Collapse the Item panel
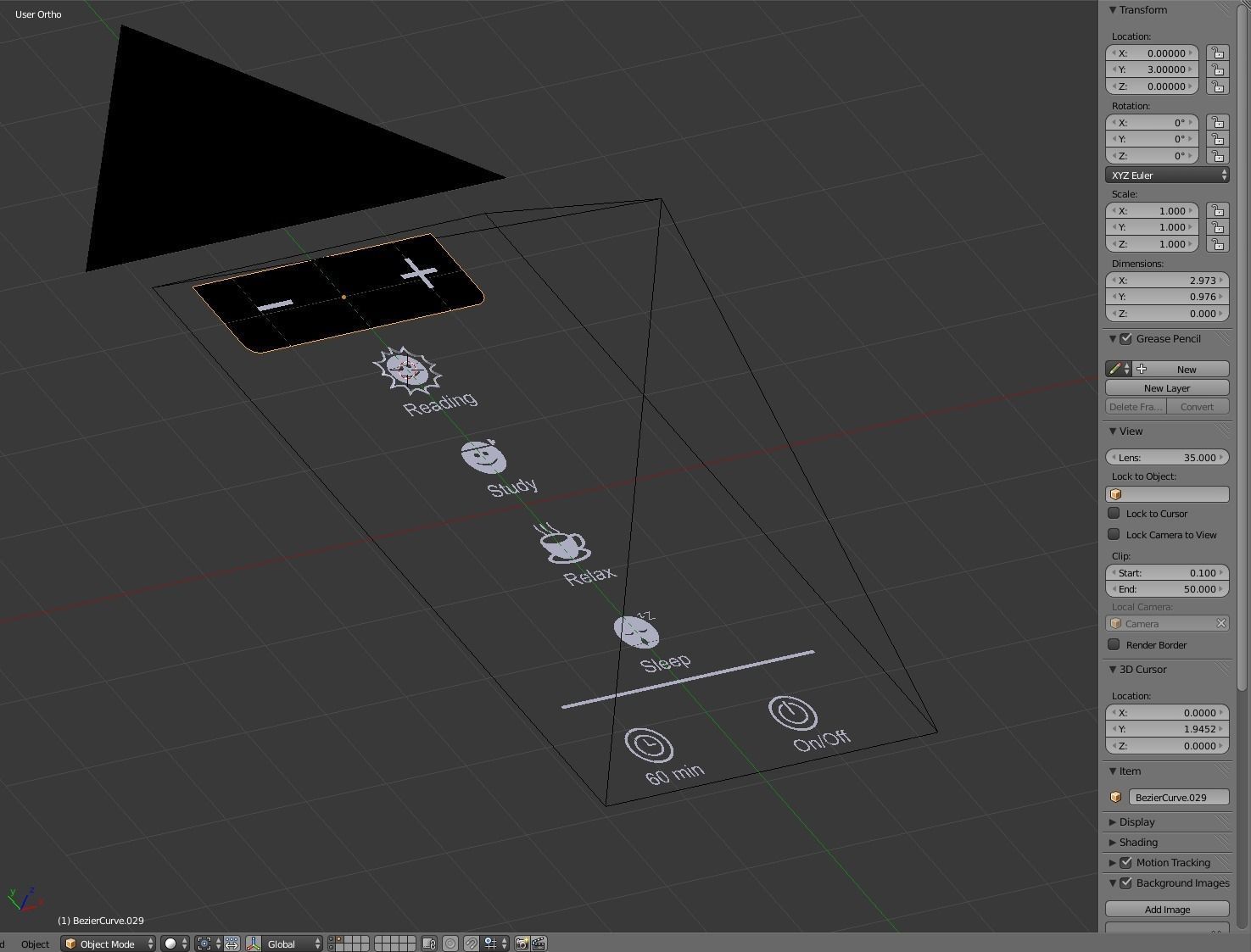 1113,771
